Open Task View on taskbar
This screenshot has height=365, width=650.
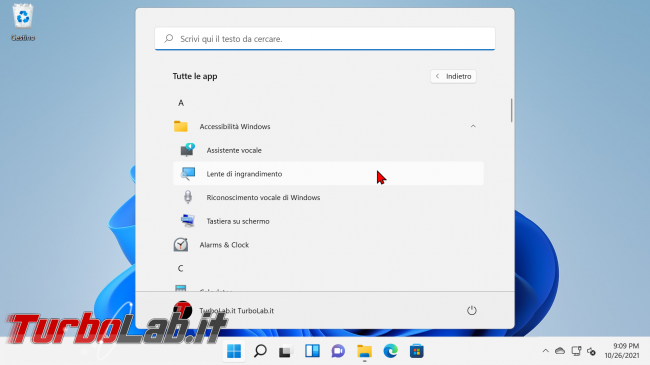(x=286, y=351)
